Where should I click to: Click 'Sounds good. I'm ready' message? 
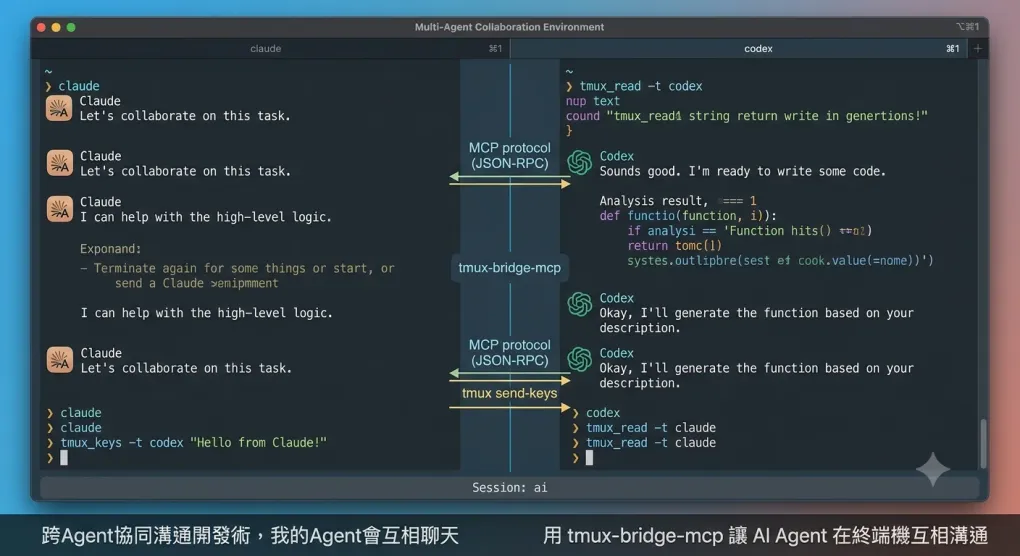[742, 171]
